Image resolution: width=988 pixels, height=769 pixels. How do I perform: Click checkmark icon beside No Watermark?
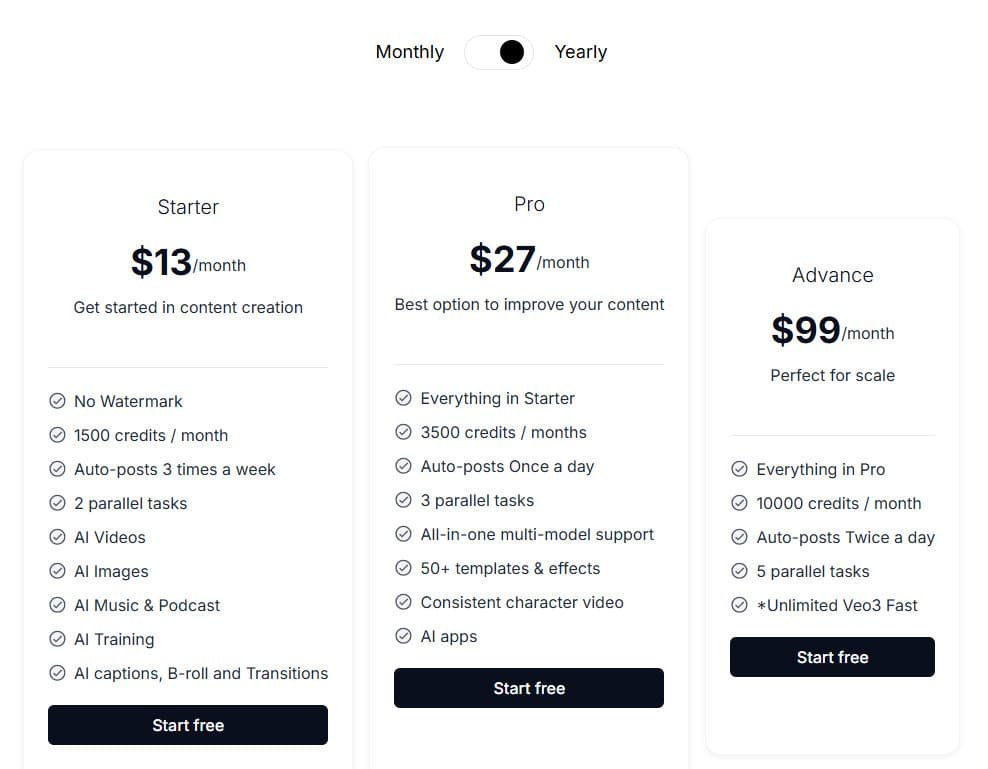pos(58,401)
